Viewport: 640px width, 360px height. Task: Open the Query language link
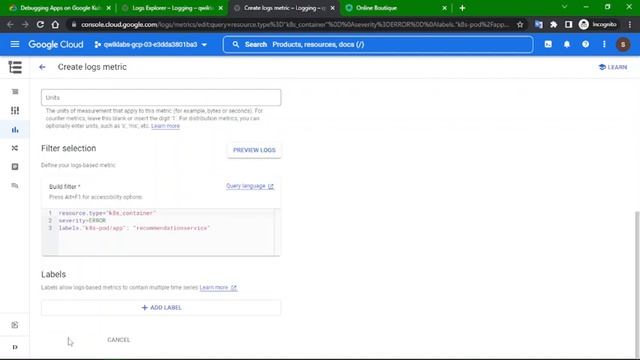tap(249, 186)
